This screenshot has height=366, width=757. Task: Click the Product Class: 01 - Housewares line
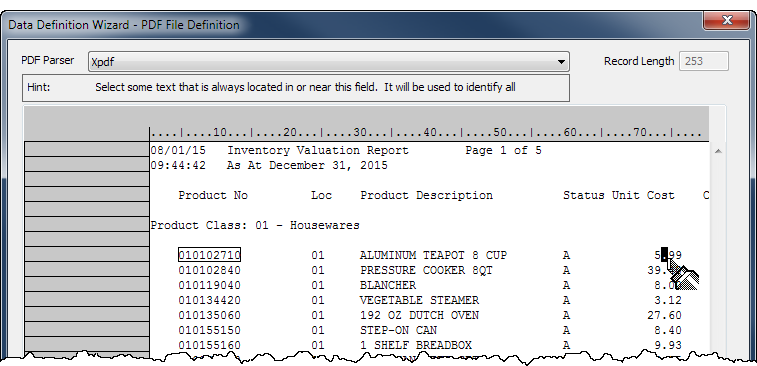(255, 225)
